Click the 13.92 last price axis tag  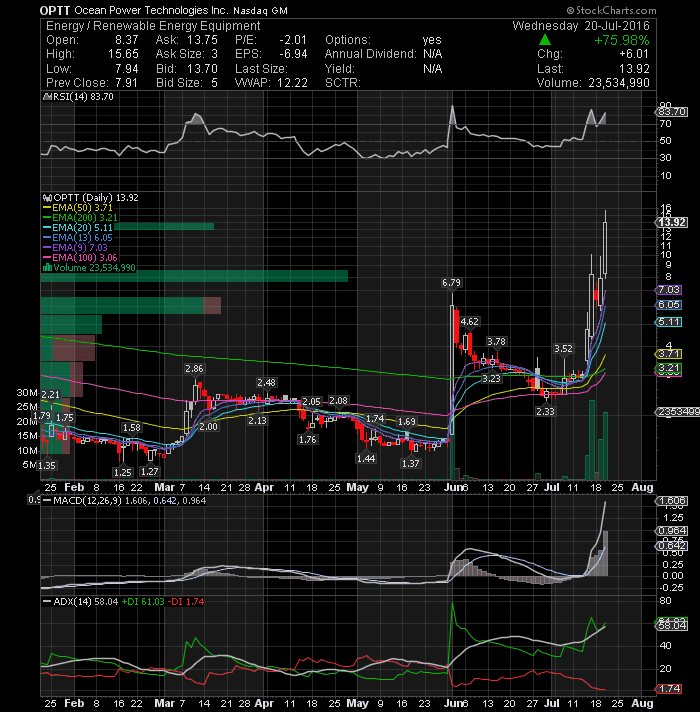point(672,222)
